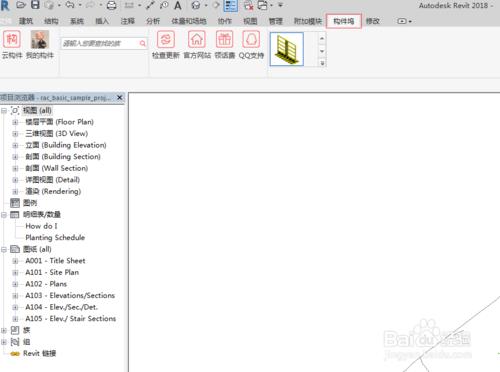Screen dimensions: 500x372
Task: Expand the 详图视图 (Detail) node
Action: coord(15,180)
